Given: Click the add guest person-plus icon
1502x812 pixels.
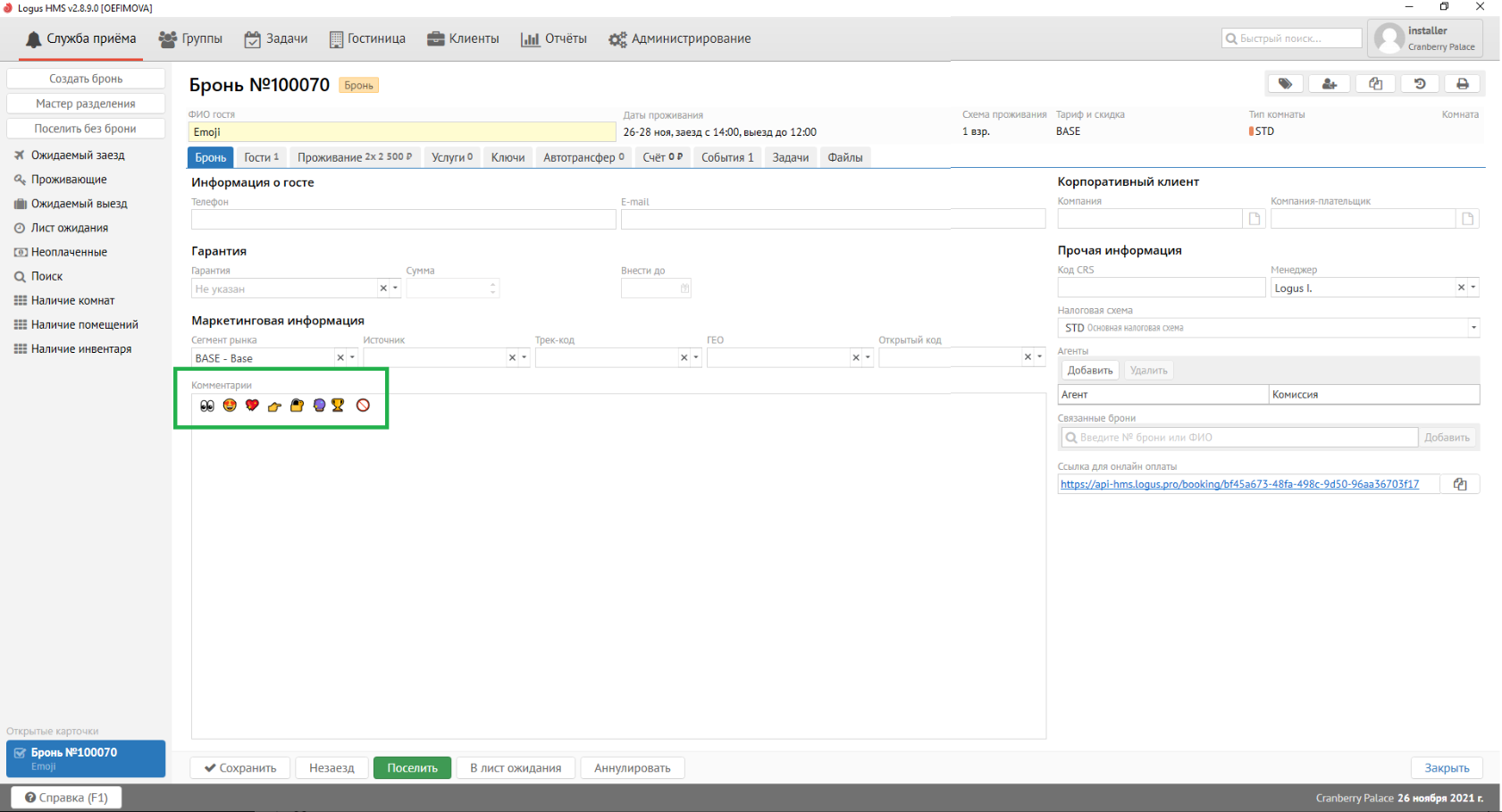Looking at the screenshot, I should click(1330, 84).
